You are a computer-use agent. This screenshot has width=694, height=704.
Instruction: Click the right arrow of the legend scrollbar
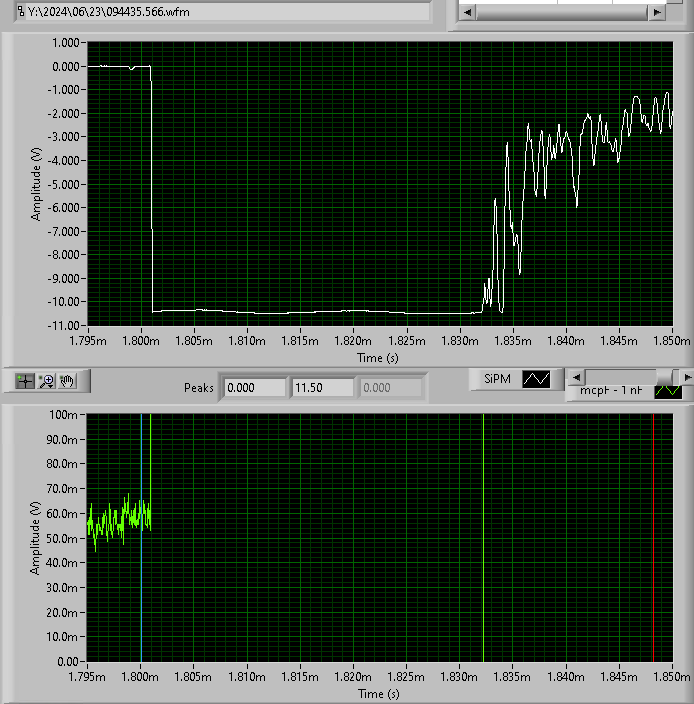click(x=687, y=378)
